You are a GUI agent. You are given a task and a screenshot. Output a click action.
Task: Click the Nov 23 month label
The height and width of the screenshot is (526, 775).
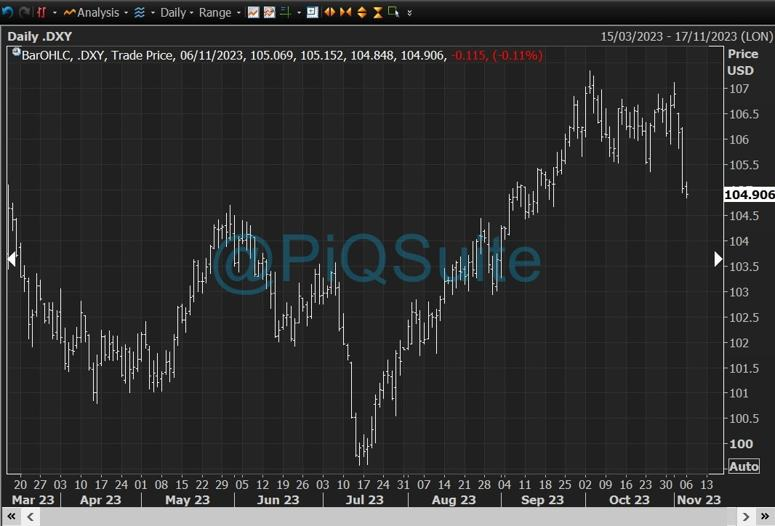(699, 500)
